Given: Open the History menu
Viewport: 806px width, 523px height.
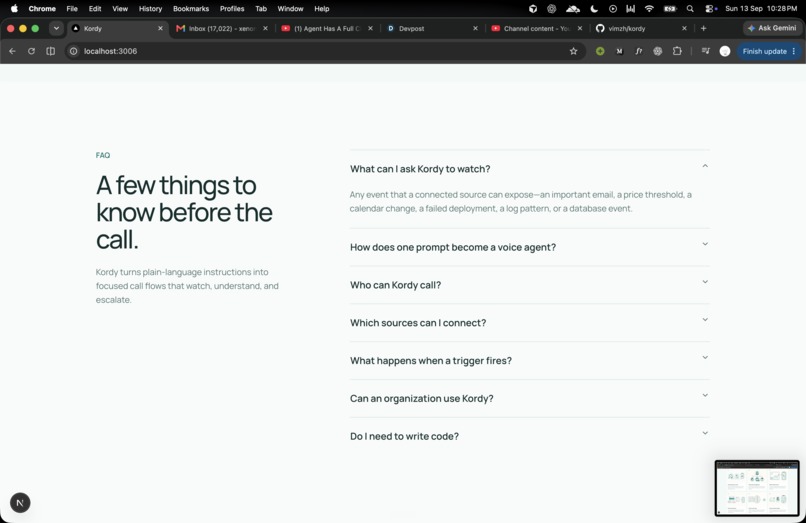Looking at the screenshot, I should [x=150, y=9].
